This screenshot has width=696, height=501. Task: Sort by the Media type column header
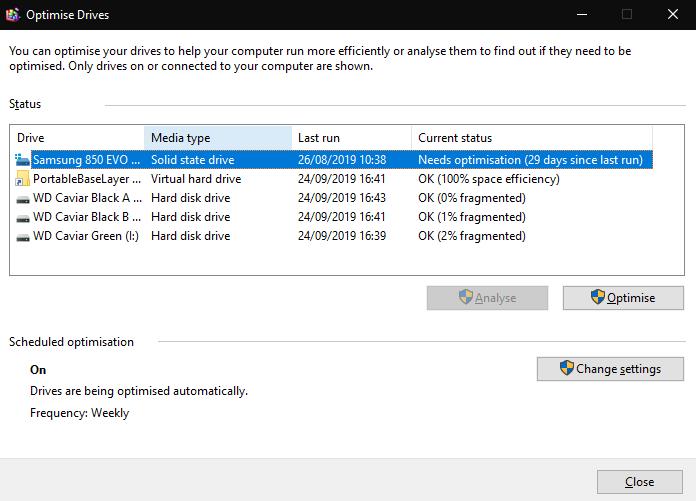[x=218, y=138]
